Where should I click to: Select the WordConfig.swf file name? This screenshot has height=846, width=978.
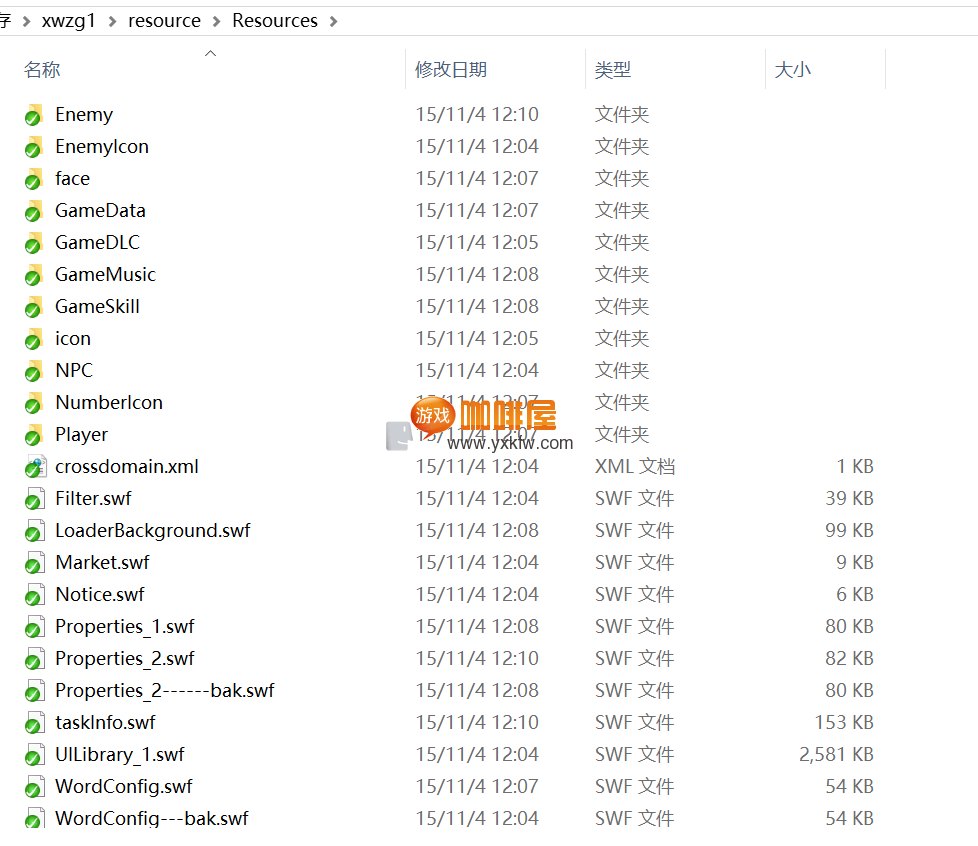[x=124, y=787]
